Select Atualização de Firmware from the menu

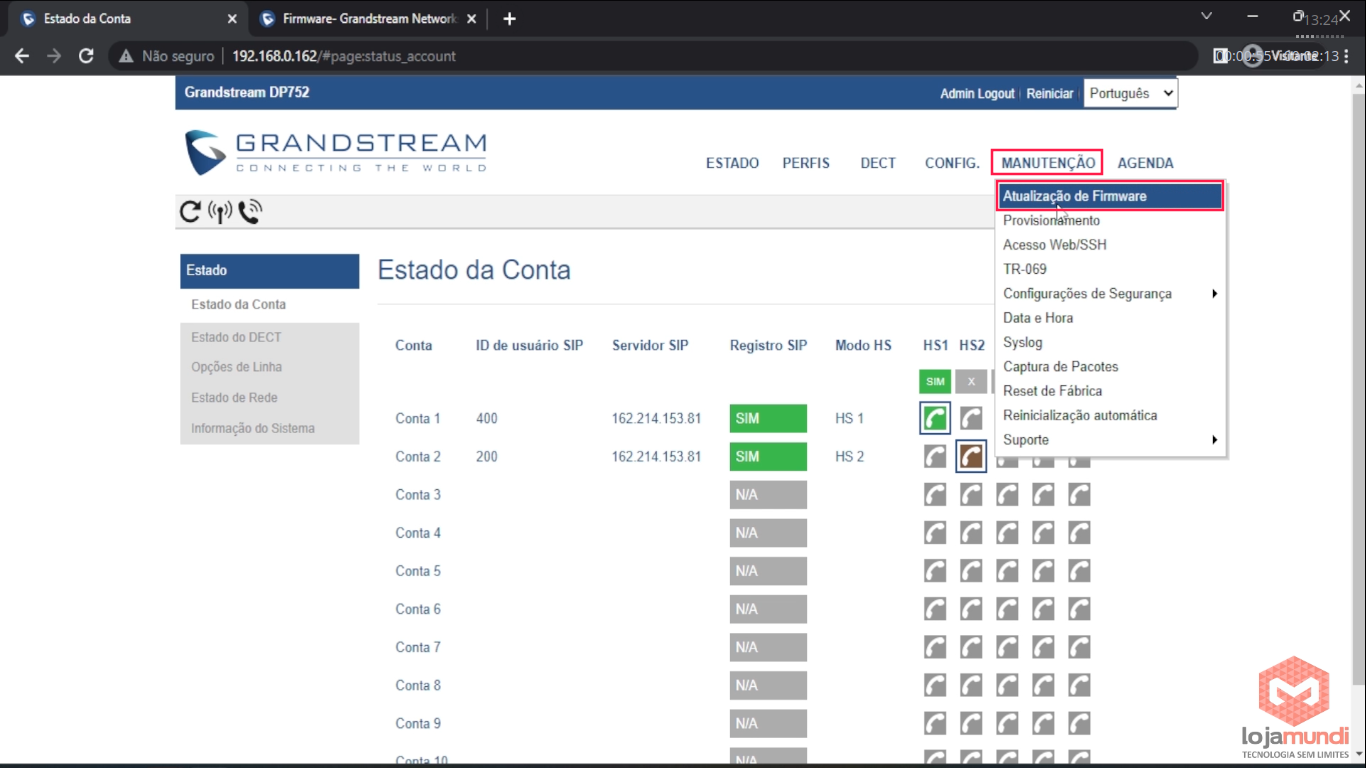click(x=1110, y=196)
